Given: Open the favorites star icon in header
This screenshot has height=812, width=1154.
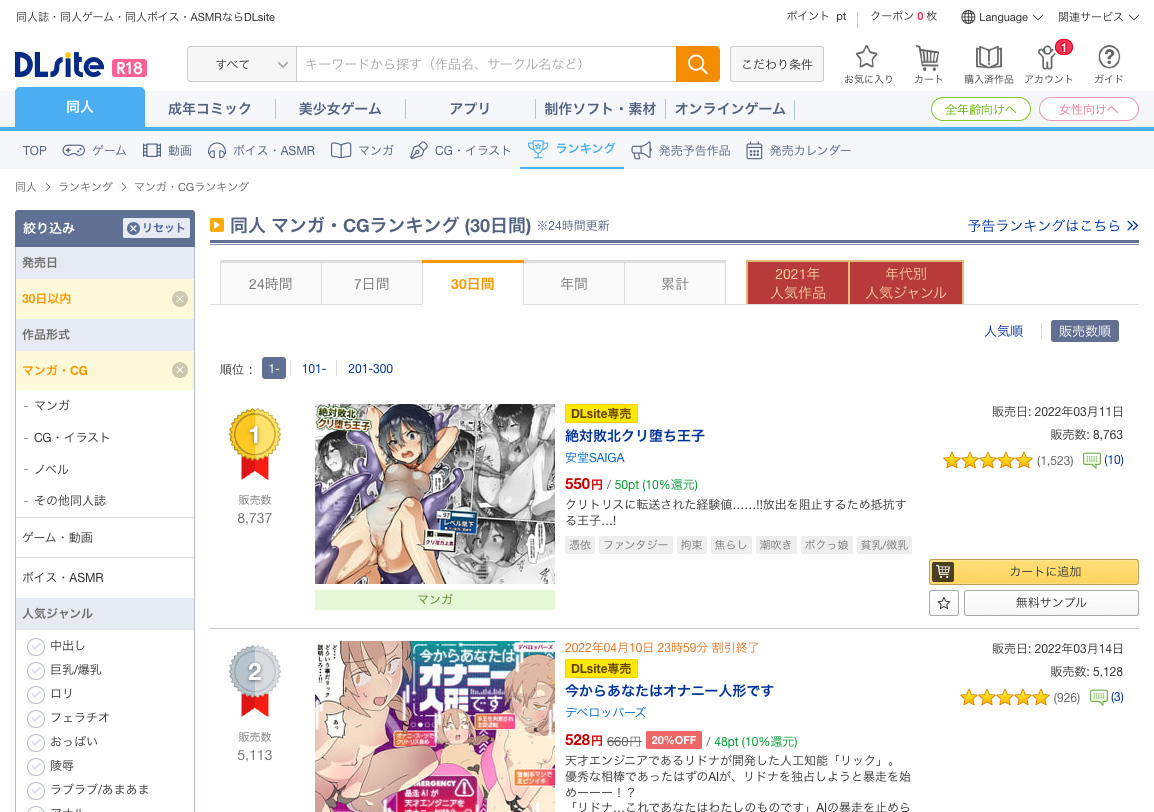Looking at the screenshot, I should (x=867, y=58).
